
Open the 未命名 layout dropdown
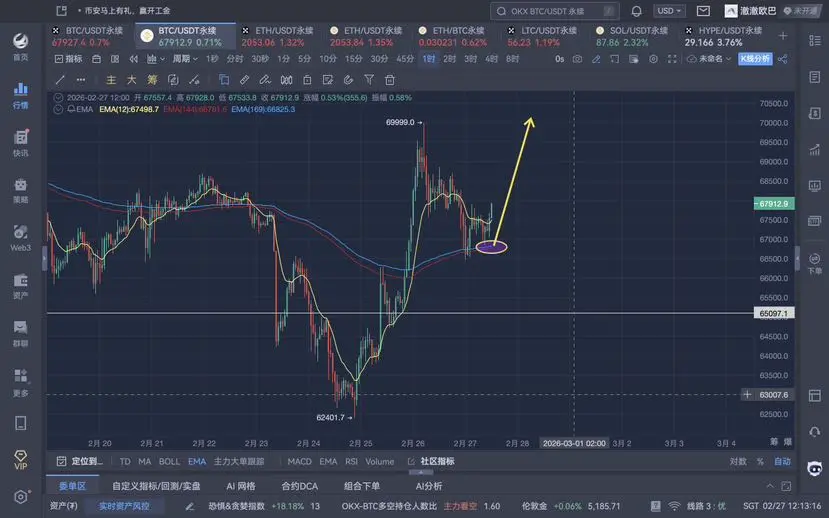(709, 59)
